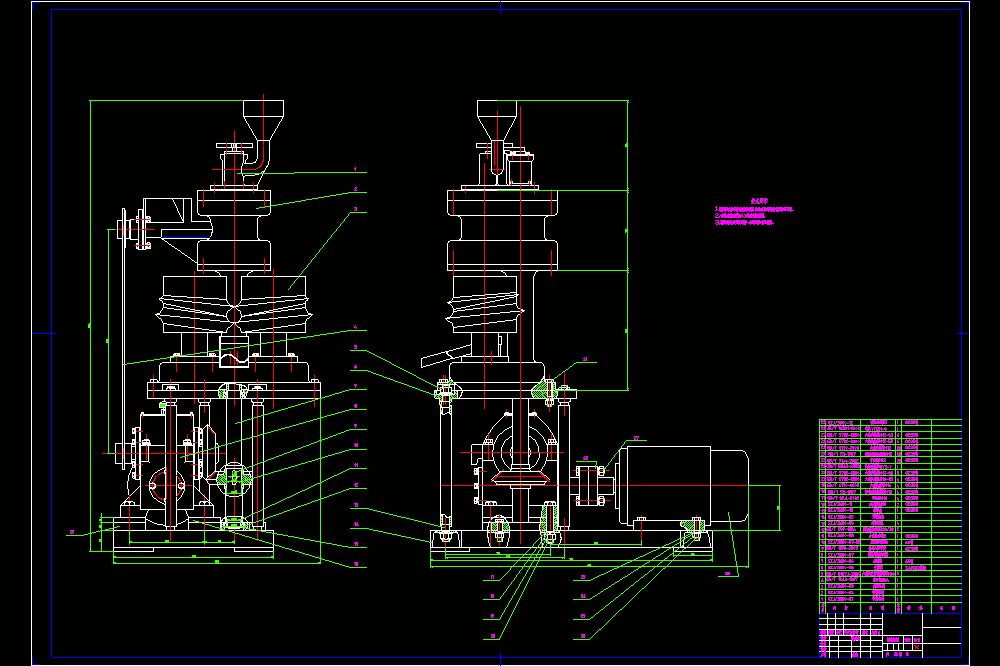
Task: Click the electric motor body in right view
Action: [682, 486]
